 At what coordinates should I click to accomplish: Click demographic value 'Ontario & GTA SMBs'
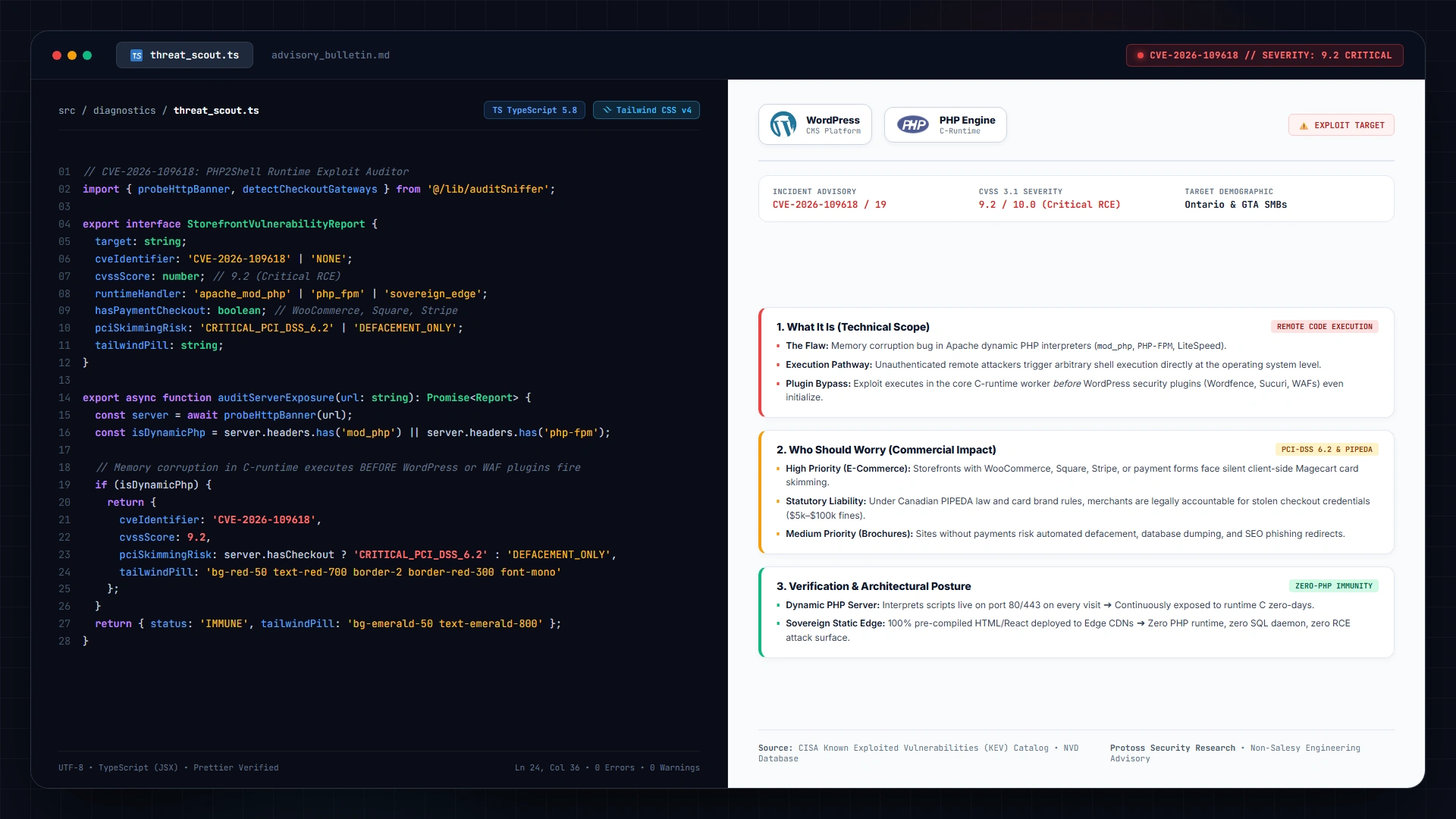[1236, 205]
